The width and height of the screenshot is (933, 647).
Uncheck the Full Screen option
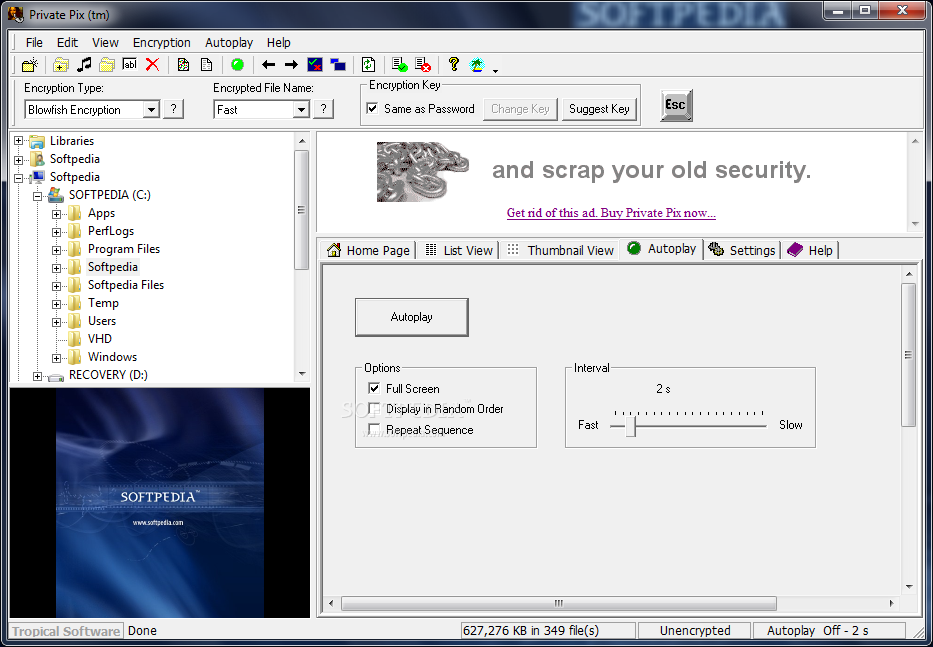[x=374, y=389]
